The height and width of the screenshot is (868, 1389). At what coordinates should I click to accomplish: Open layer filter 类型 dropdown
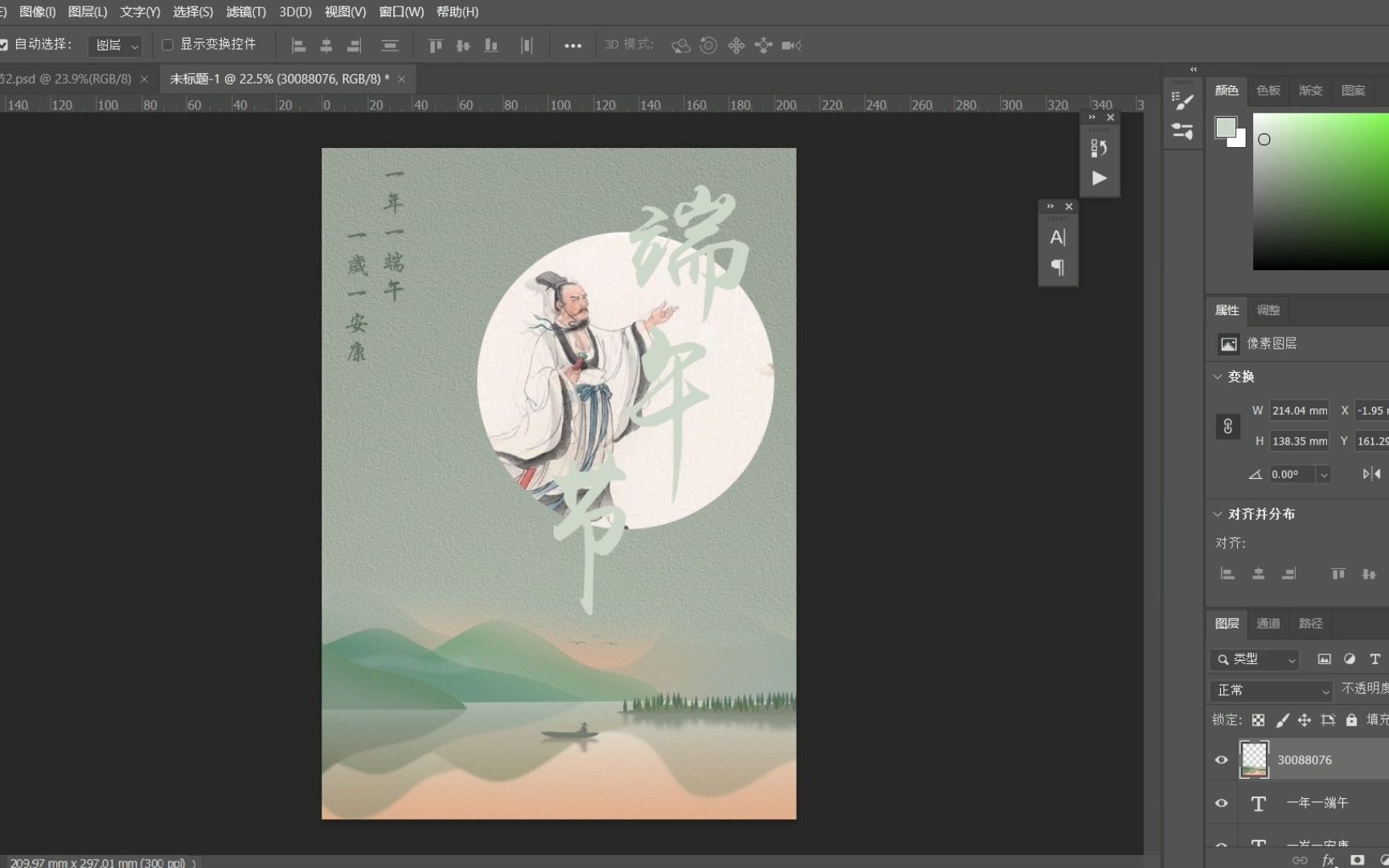click(1254, 659)
